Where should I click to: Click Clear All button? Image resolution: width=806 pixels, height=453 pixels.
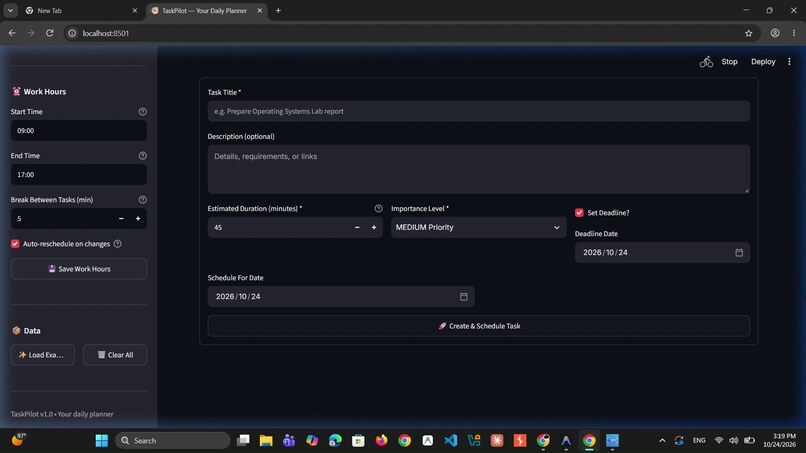[x=115, y=355]
